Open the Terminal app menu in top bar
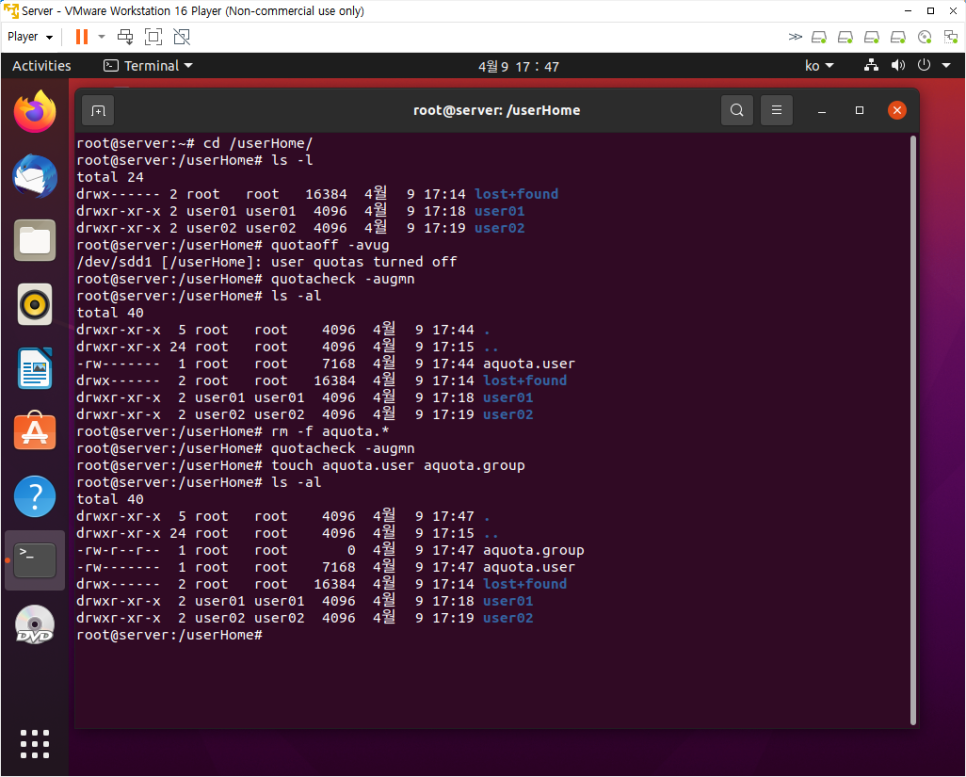966x777 pixels. coord(148,66)
